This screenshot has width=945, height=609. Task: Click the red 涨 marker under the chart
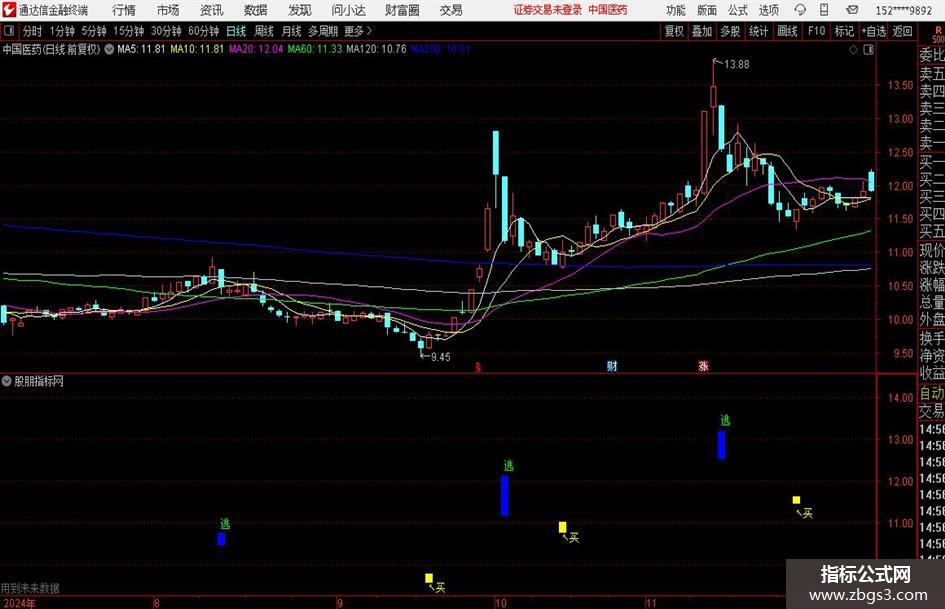(703, 365)
